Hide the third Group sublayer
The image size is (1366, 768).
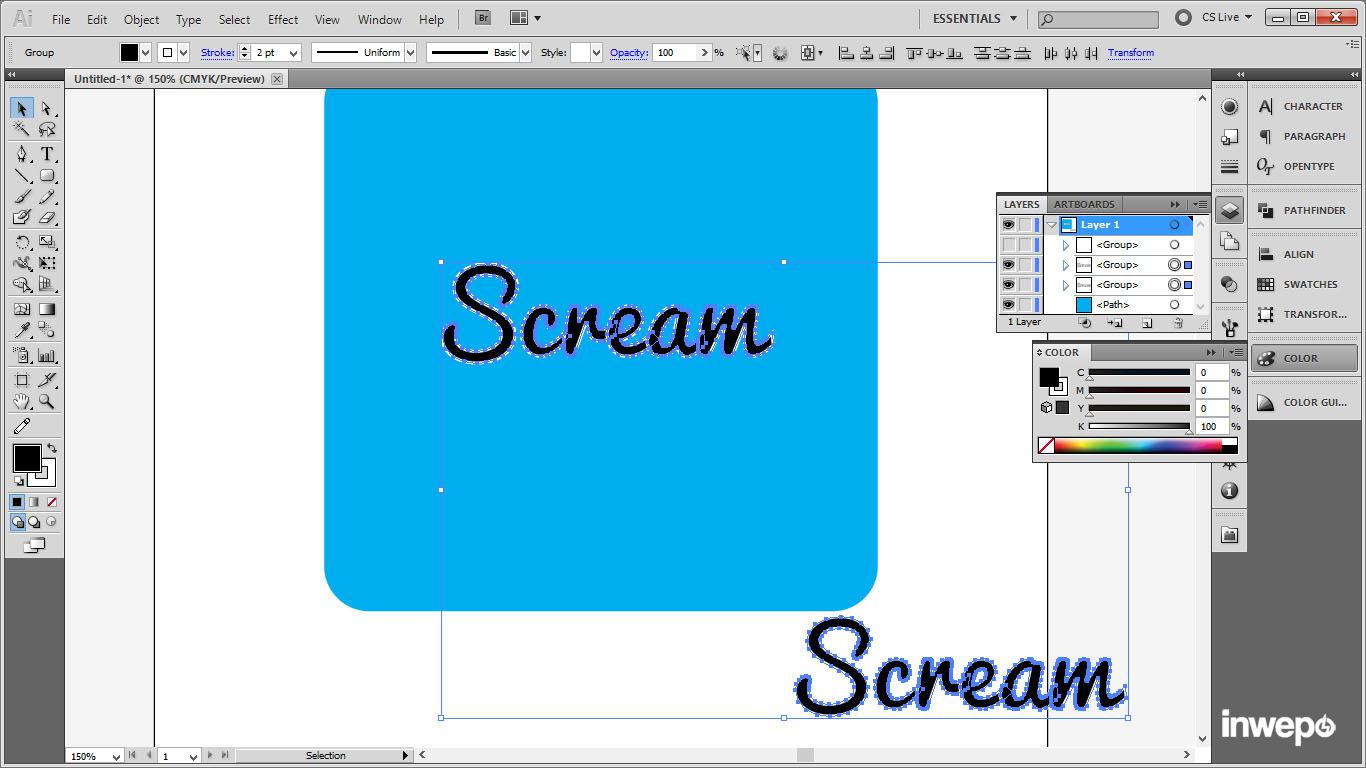[x=1008, y=285]
